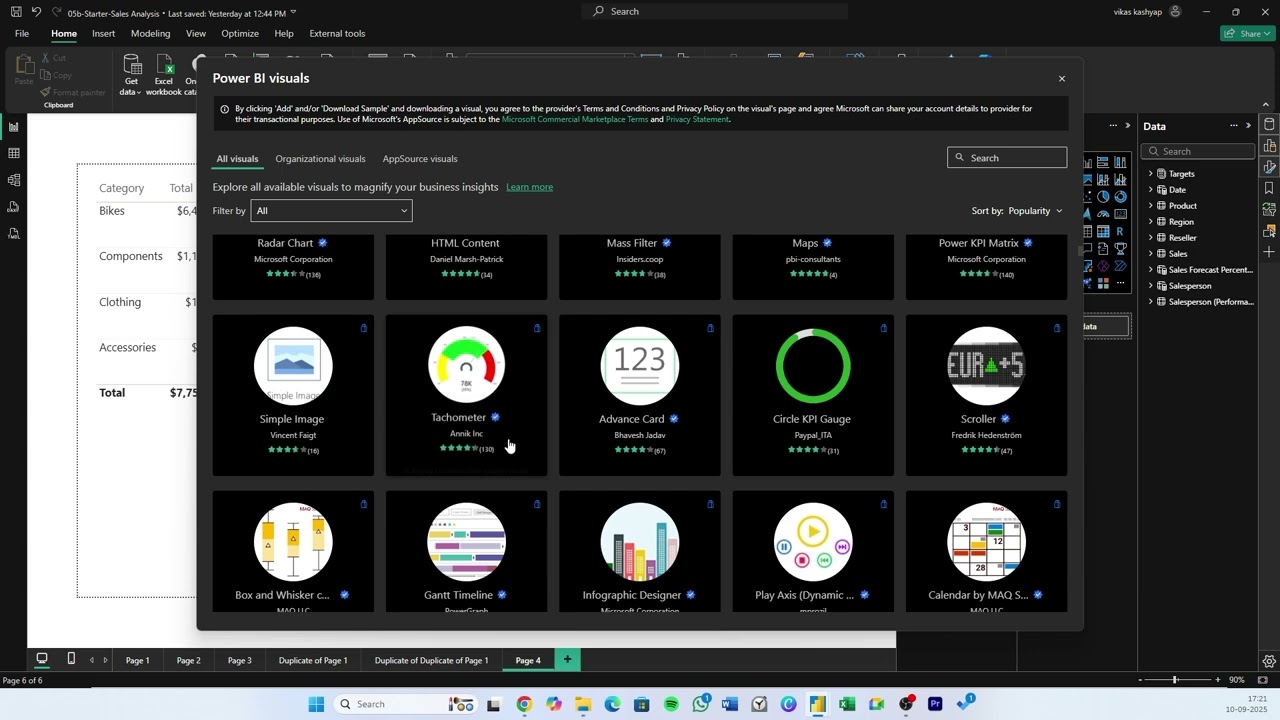Select the Matrix visualization icon

click(1103, 231)
